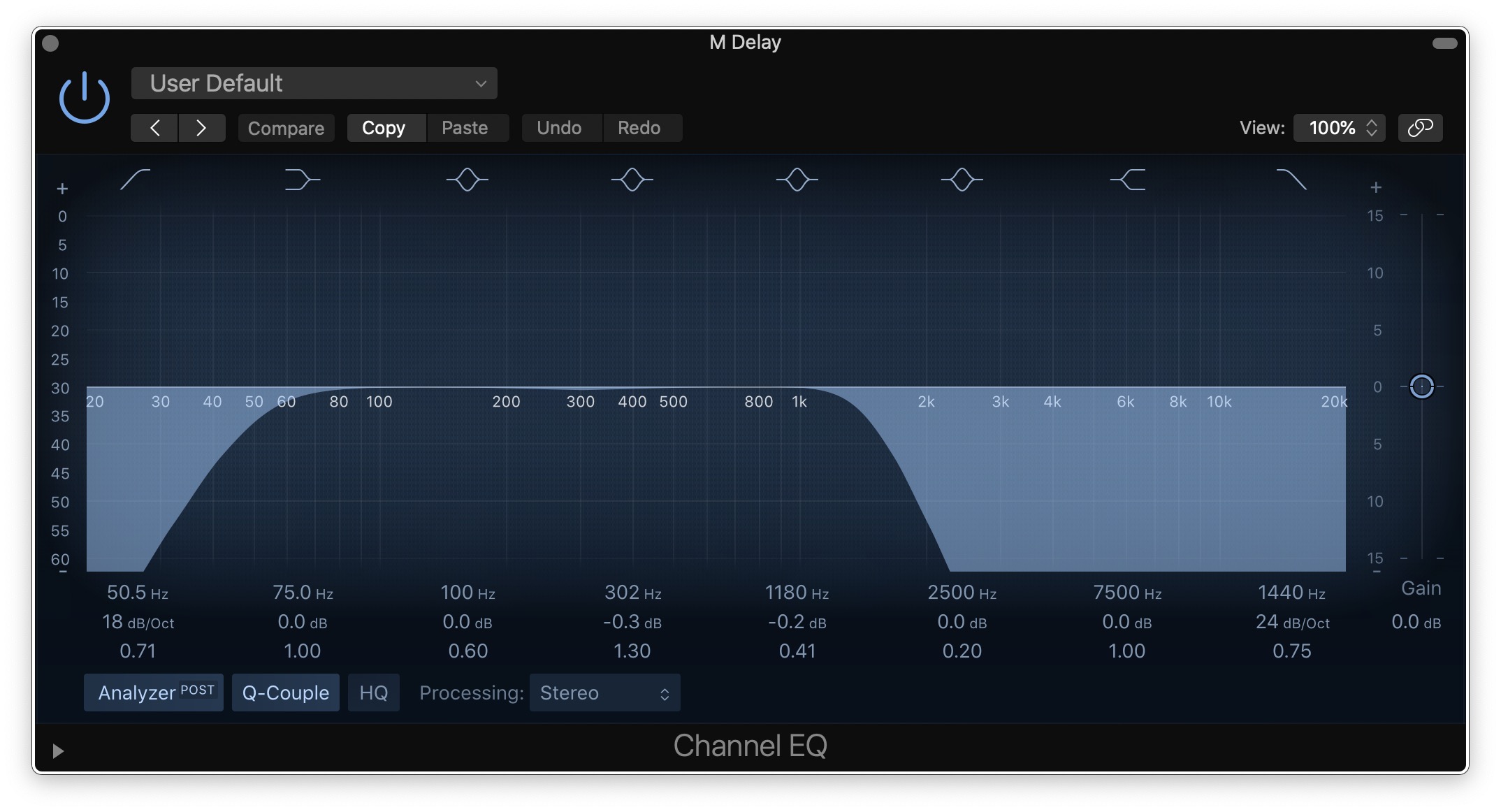Toggle the plugin power bypass button
The height and width of the screenshot is (812, 1501).
pos(84,98)
